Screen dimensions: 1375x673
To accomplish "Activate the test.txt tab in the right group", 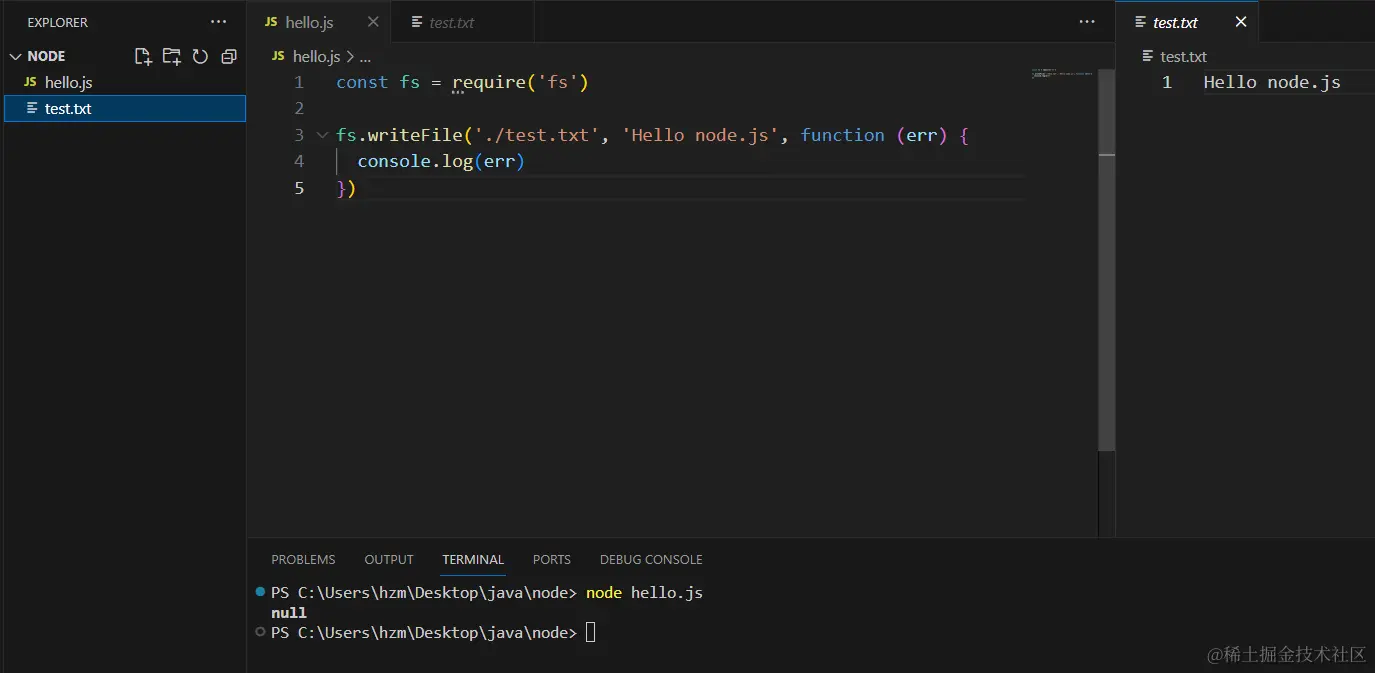I will [1187, 22].
